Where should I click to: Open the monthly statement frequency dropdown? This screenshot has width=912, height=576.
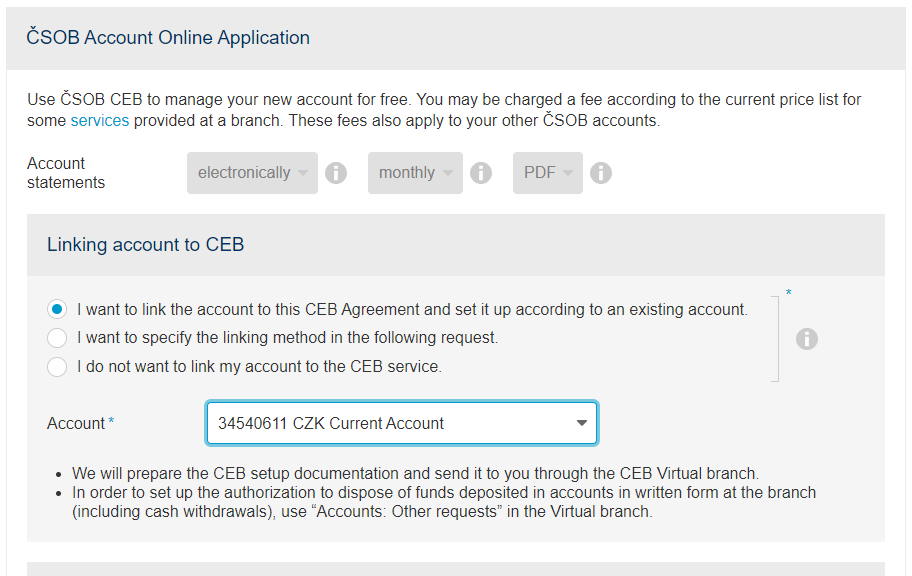coord(415,173)
